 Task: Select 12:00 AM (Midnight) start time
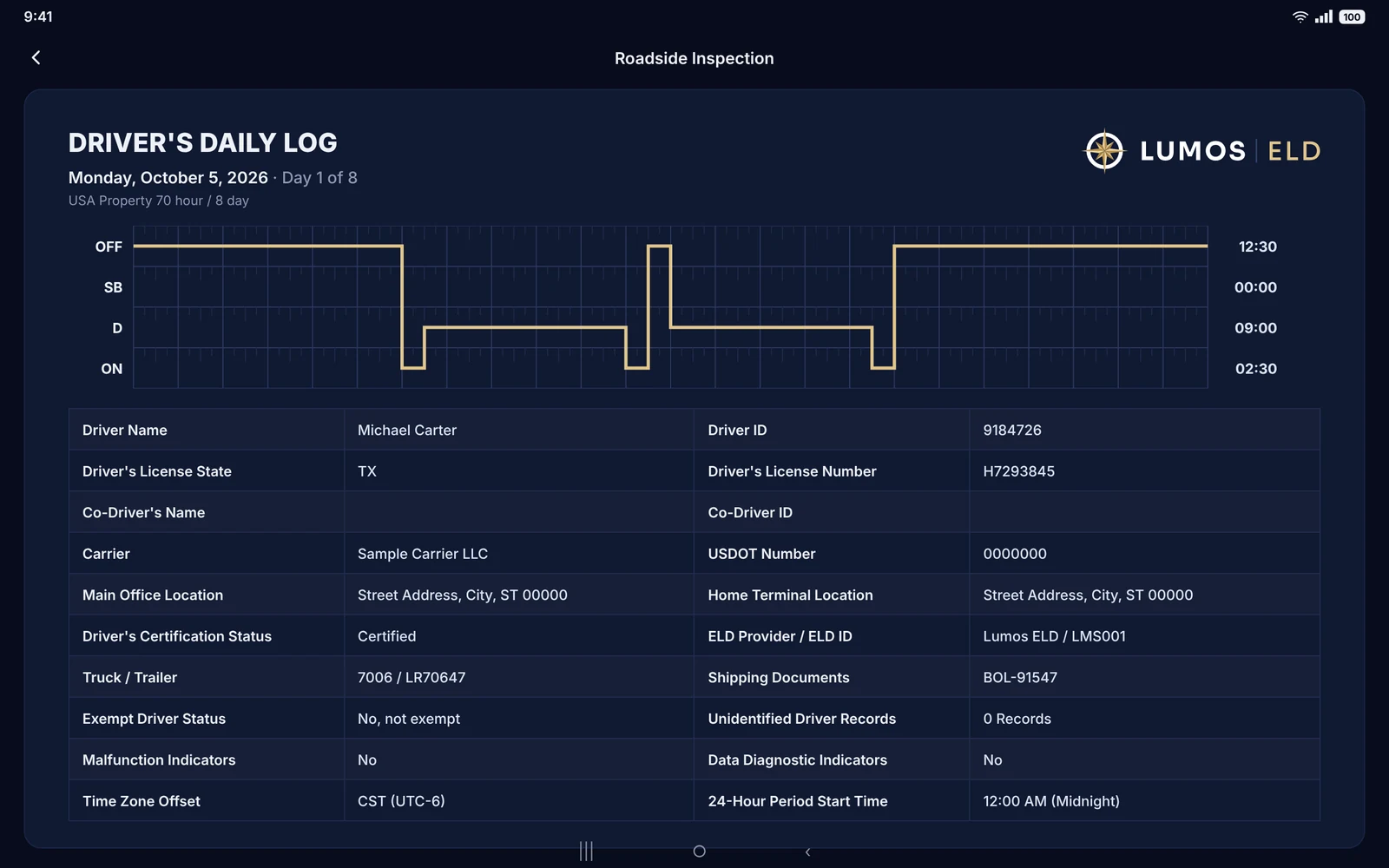pyautogui.click(x=1051, y=801)
